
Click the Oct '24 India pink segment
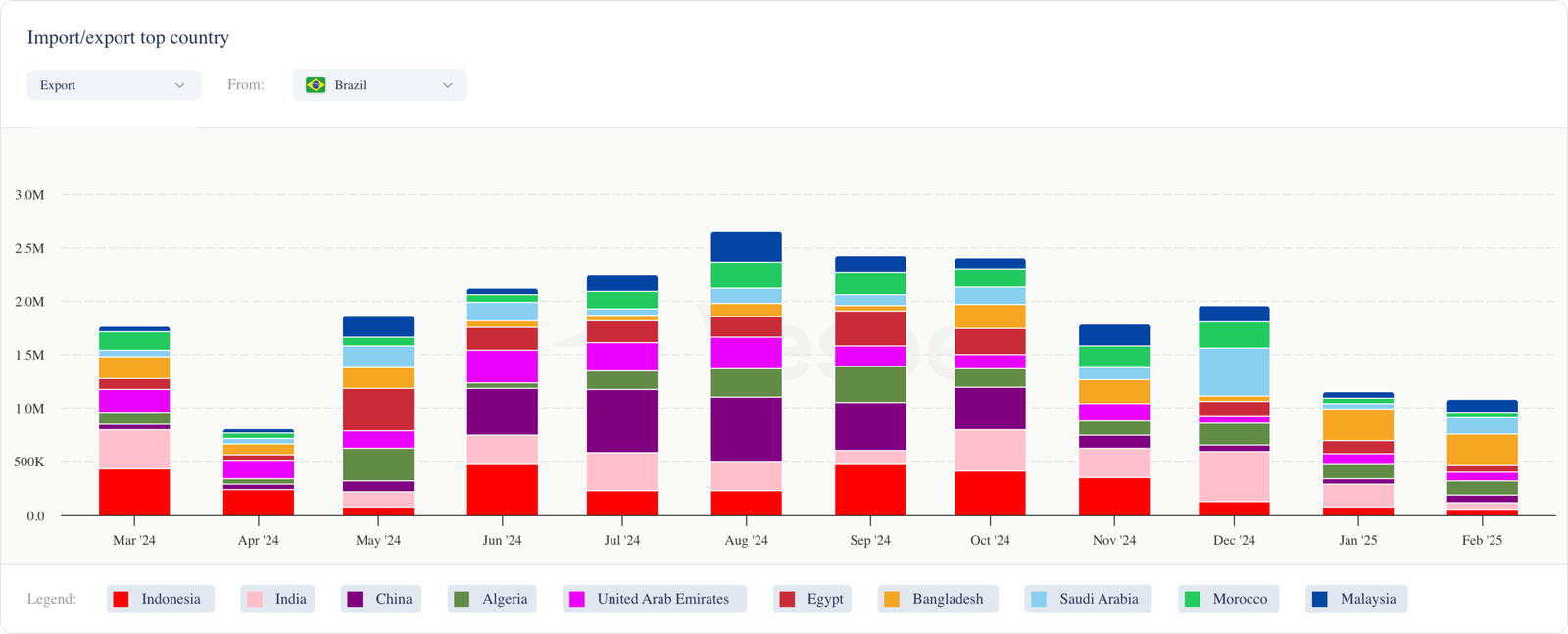[990, 450]
